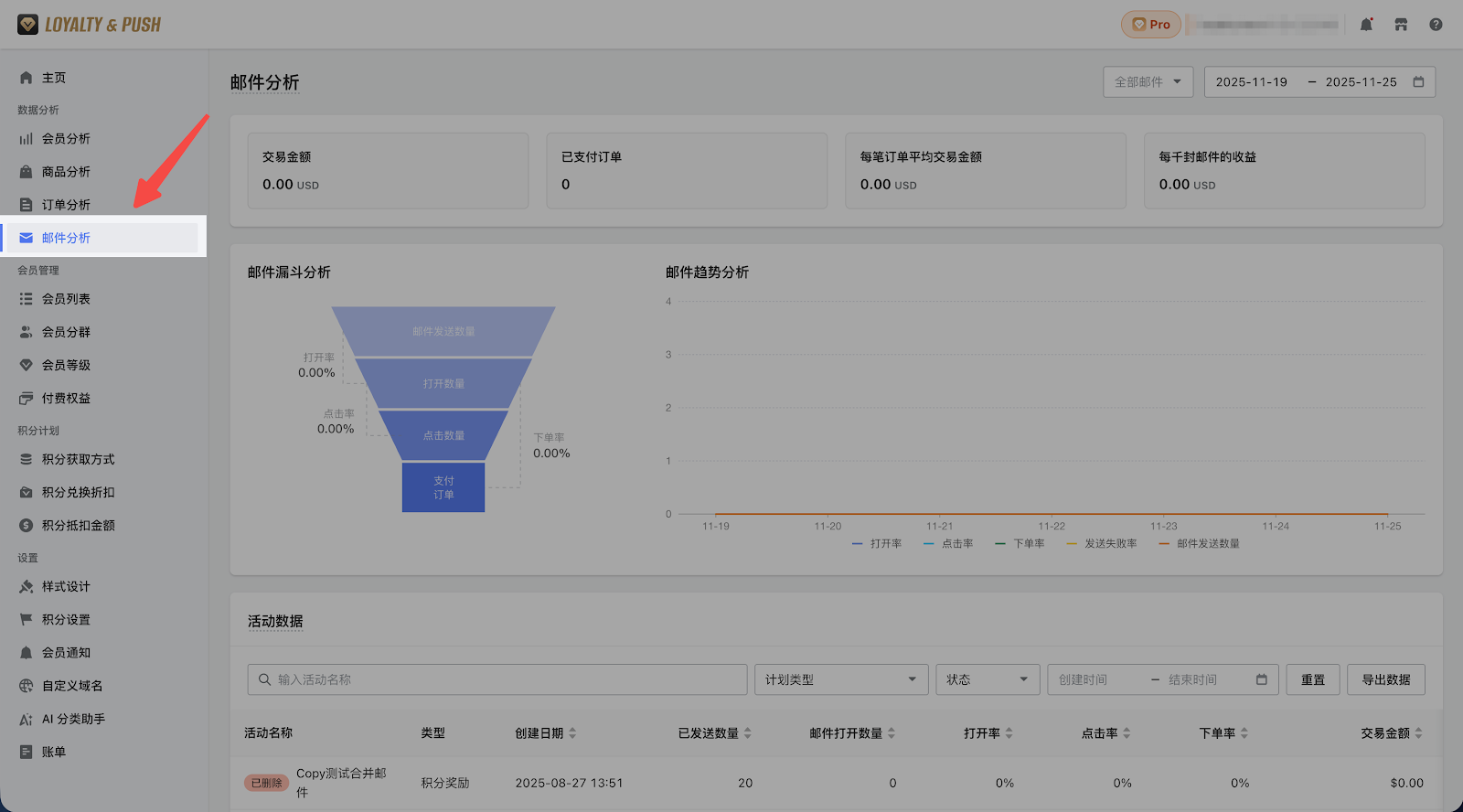Toggle 打开率 series in chart legend
1463x812 pixels.
click(x=877, y=544)
